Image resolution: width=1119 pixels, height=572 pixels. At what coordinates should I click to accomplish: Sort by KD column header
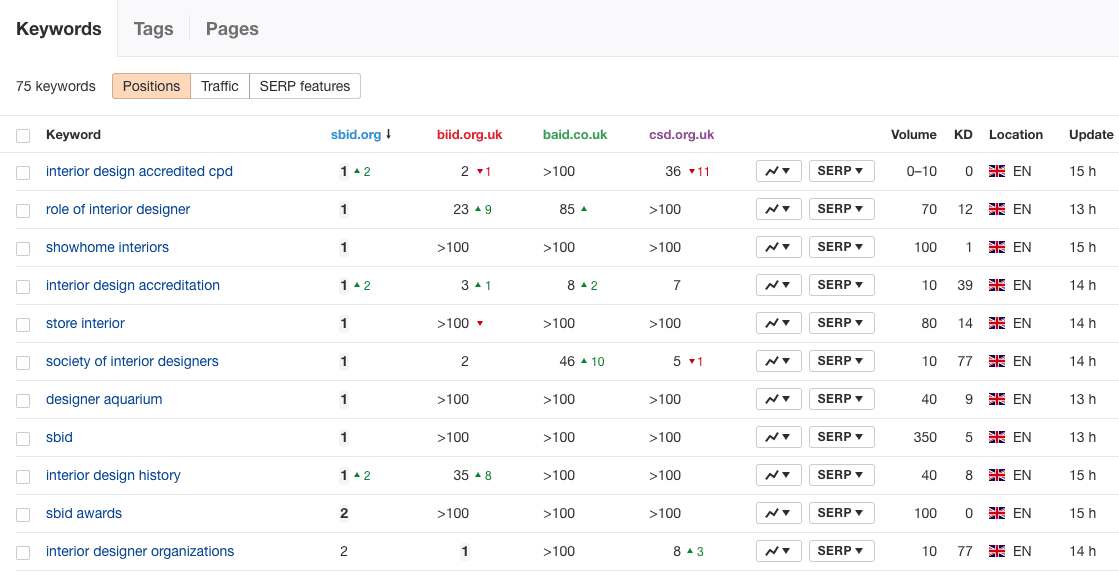click(963, 134)
